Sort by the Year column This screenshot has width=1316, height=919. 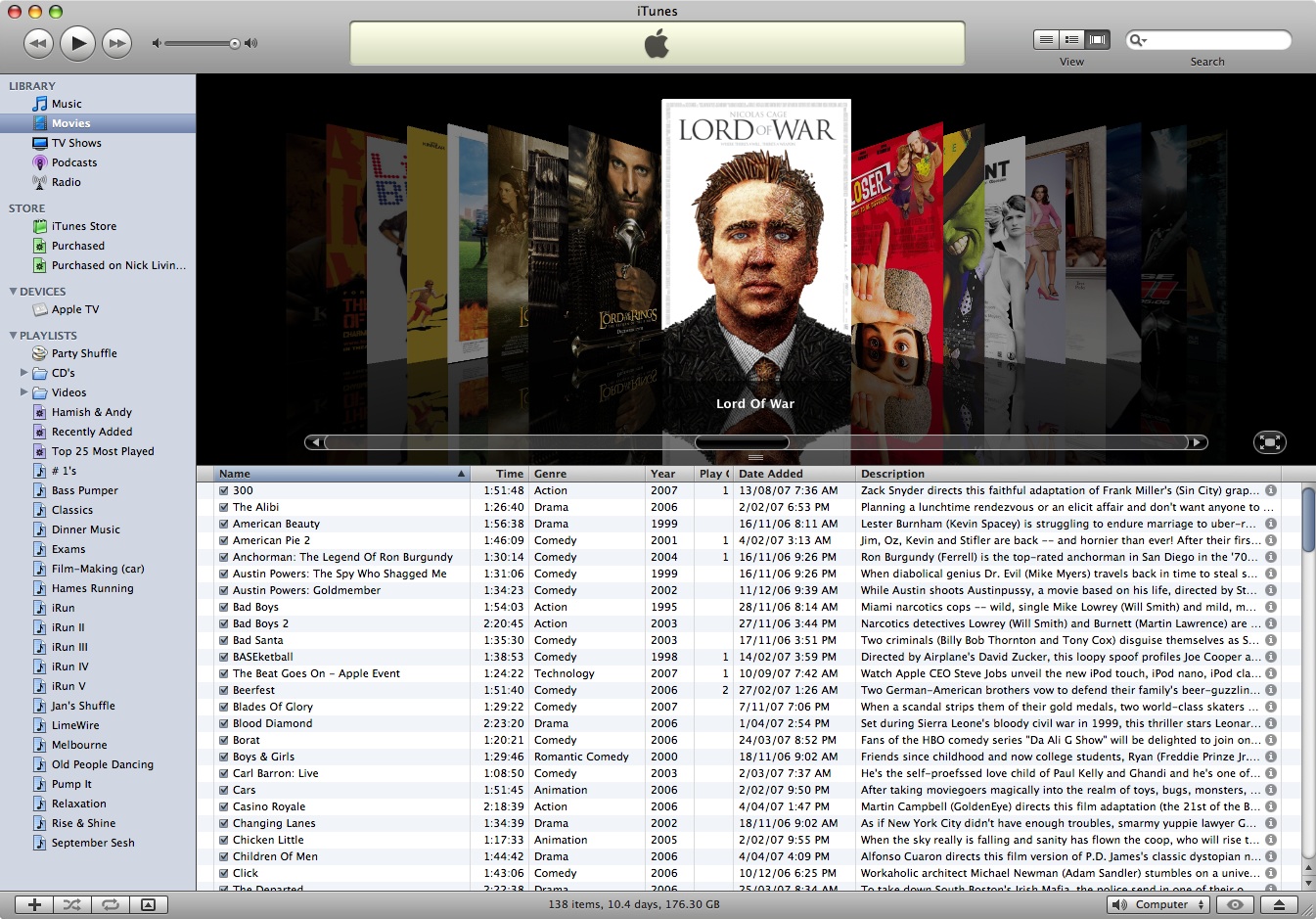(670, 474)
